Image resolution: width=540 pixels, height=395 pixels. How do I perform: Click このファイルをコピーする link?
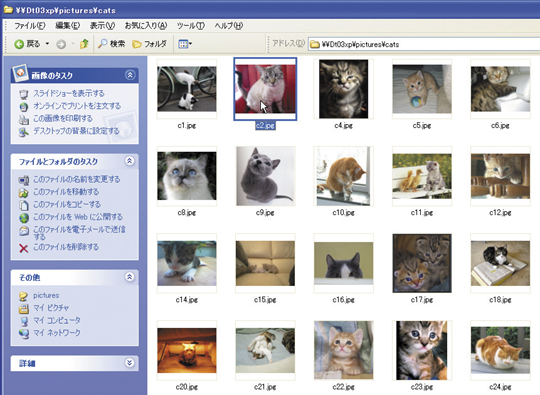67,205
